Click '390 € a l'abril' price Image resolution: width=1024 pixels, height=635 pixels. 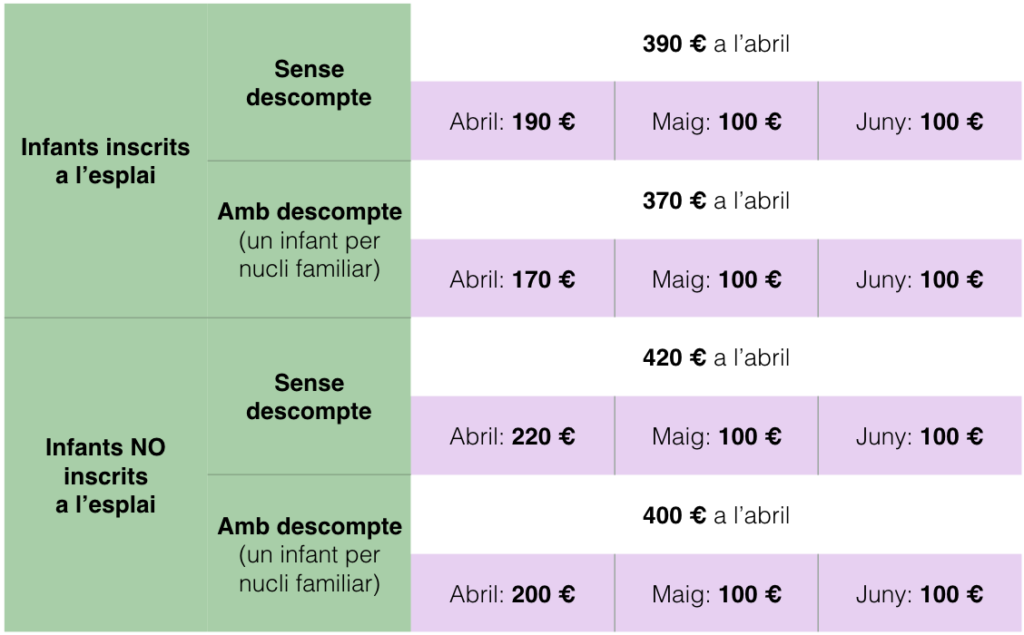716,44
